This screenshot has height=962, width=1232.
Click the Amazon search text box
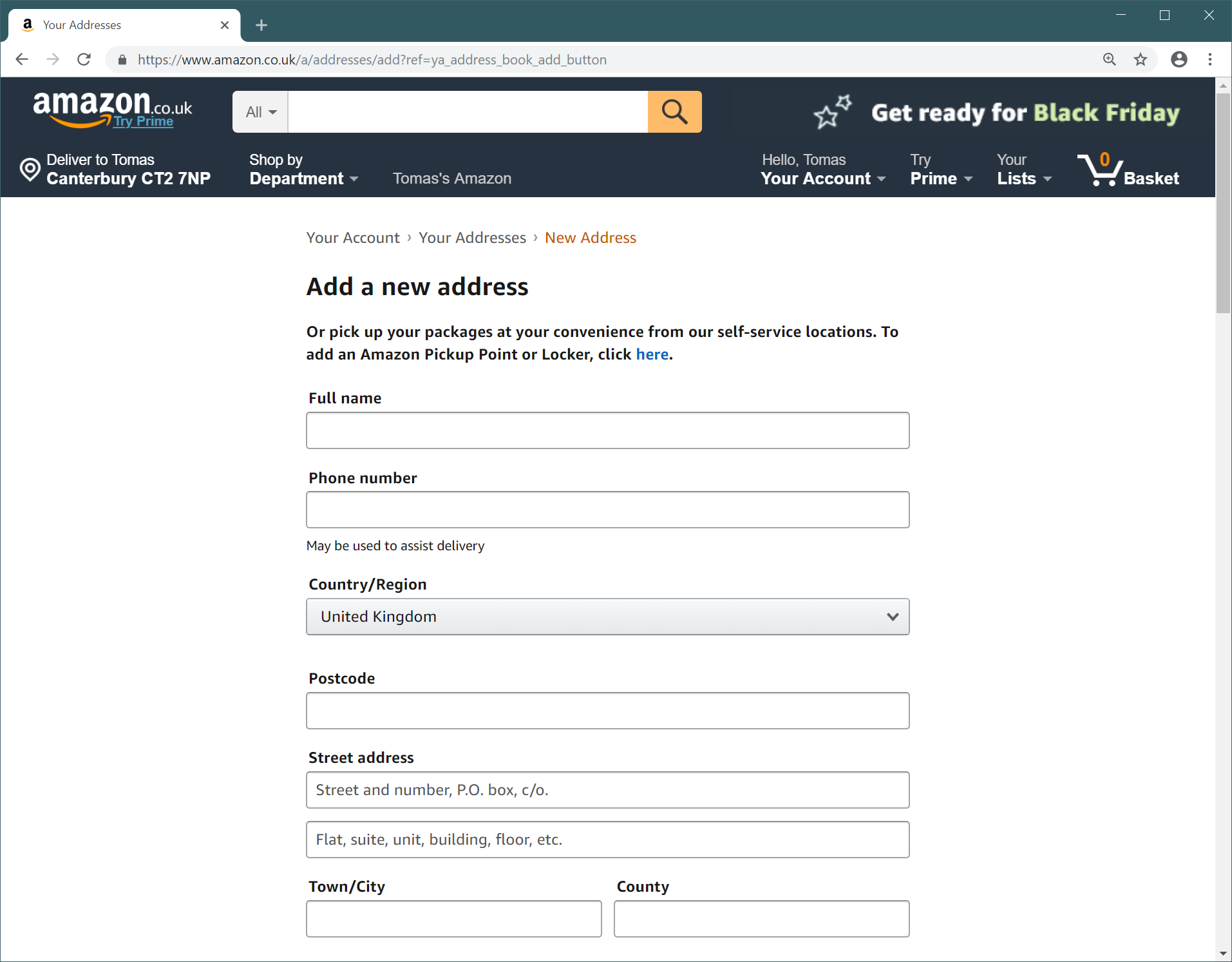[x=468, y=111]
